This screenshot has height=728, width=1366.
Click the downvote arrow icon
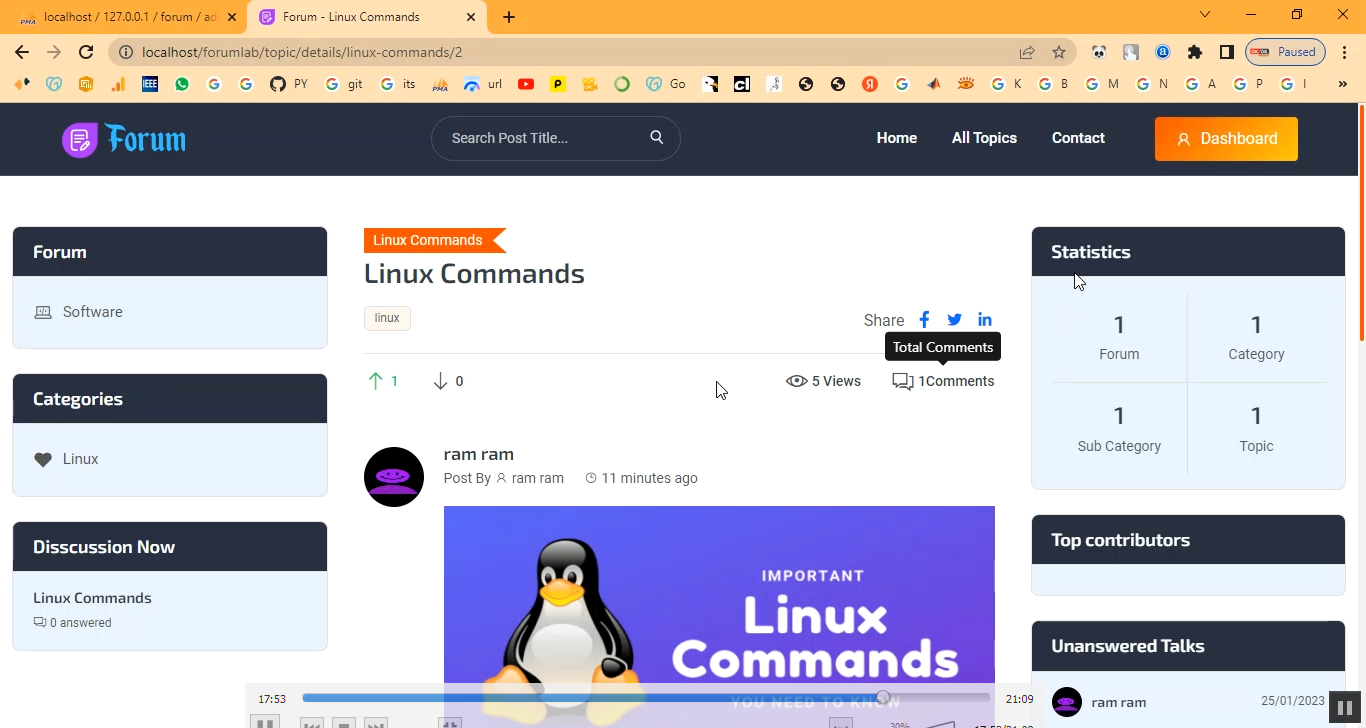[x=440, y=381]
